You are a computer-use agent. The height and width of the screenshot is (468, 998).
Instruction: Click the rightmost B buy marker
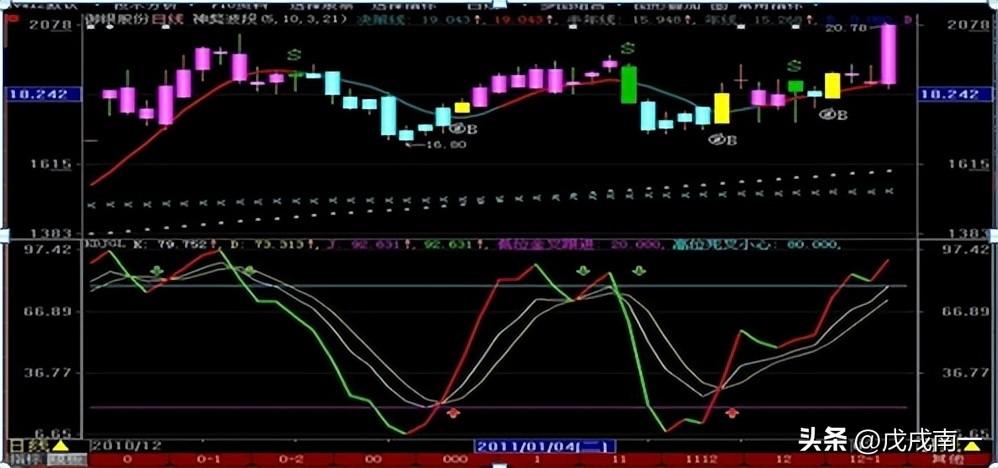point(833,114)
